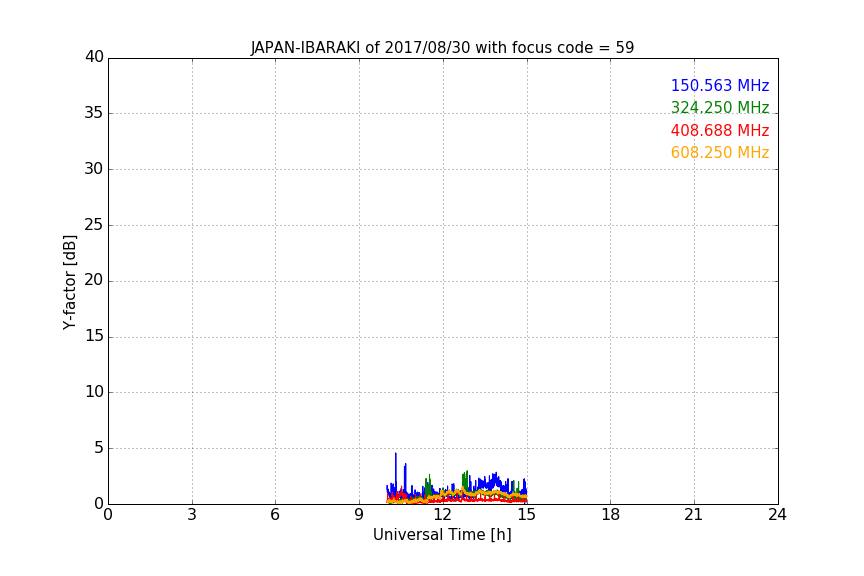The image size is (864, 576).
Task: Click the x-axis tick label 12
Action: click(442, 515)
